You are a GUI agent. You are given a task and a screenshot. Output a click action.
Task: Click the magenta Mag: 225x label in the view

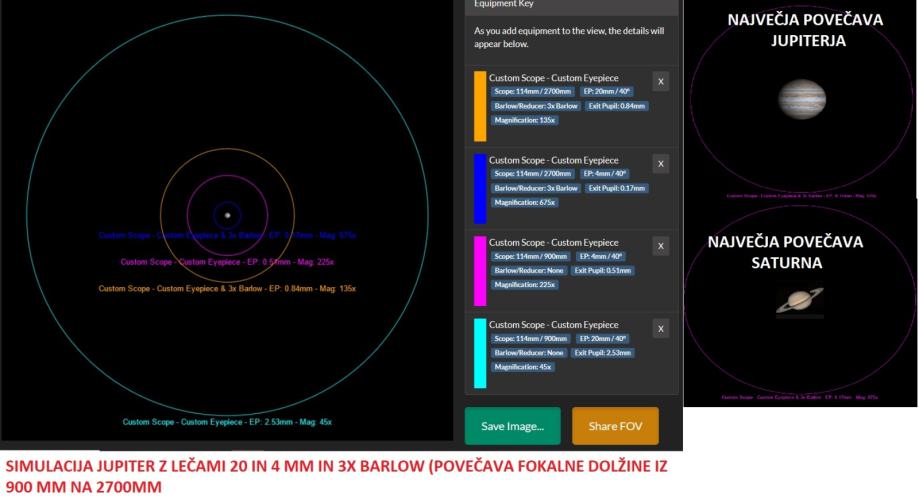(226, 262)
